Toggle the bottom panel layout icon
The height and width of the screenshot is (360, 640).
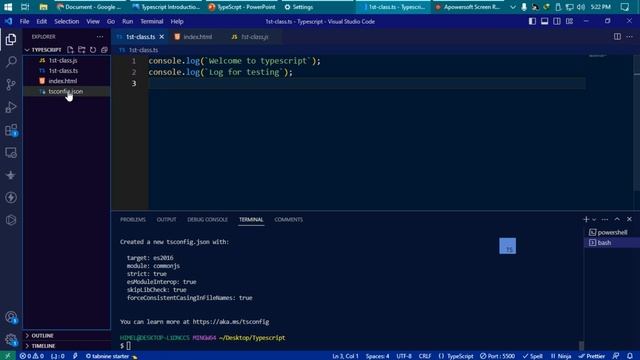[544, 21]
